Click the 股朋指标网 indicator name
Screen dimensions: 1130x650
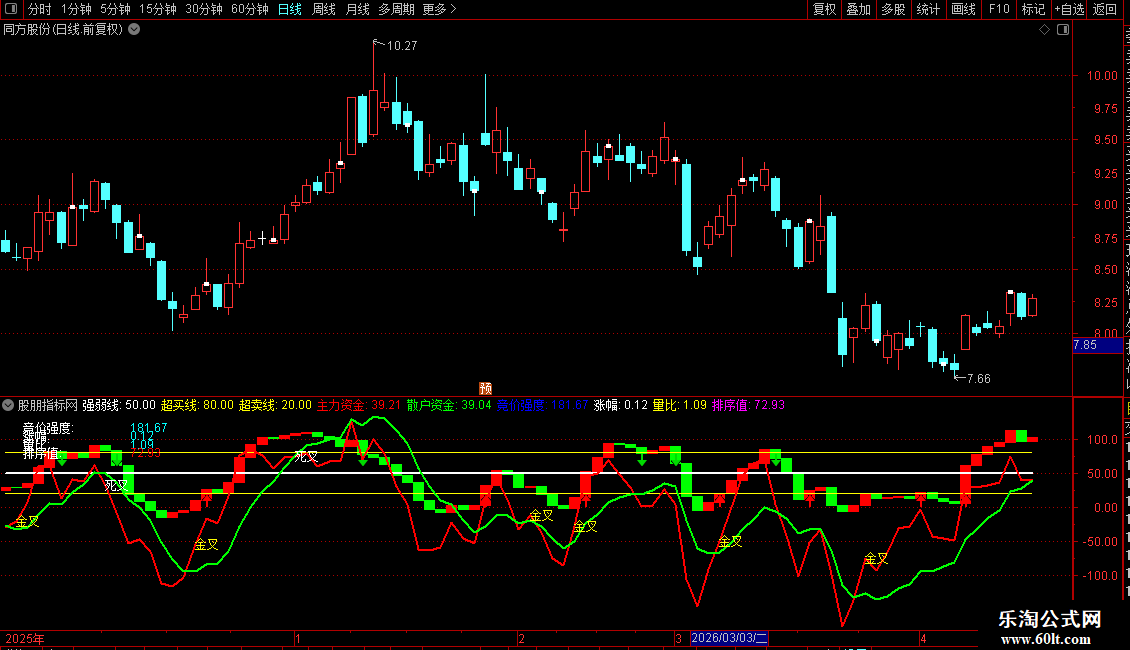point(48,406)
